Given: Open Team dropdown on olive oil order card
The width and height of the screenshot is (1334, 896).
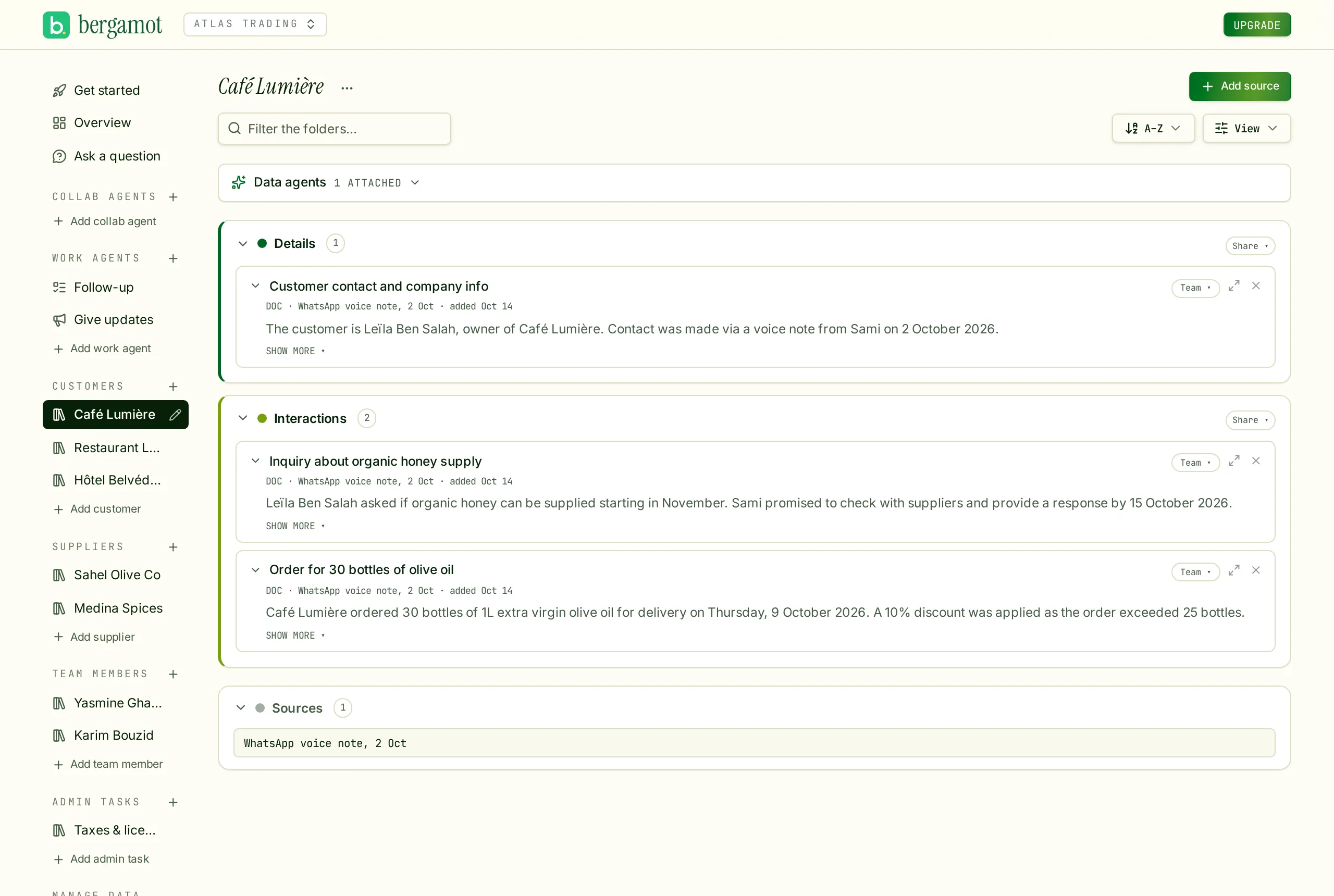Looking at the screenshot, I should pyautogui.click(x=1195, y=572).
